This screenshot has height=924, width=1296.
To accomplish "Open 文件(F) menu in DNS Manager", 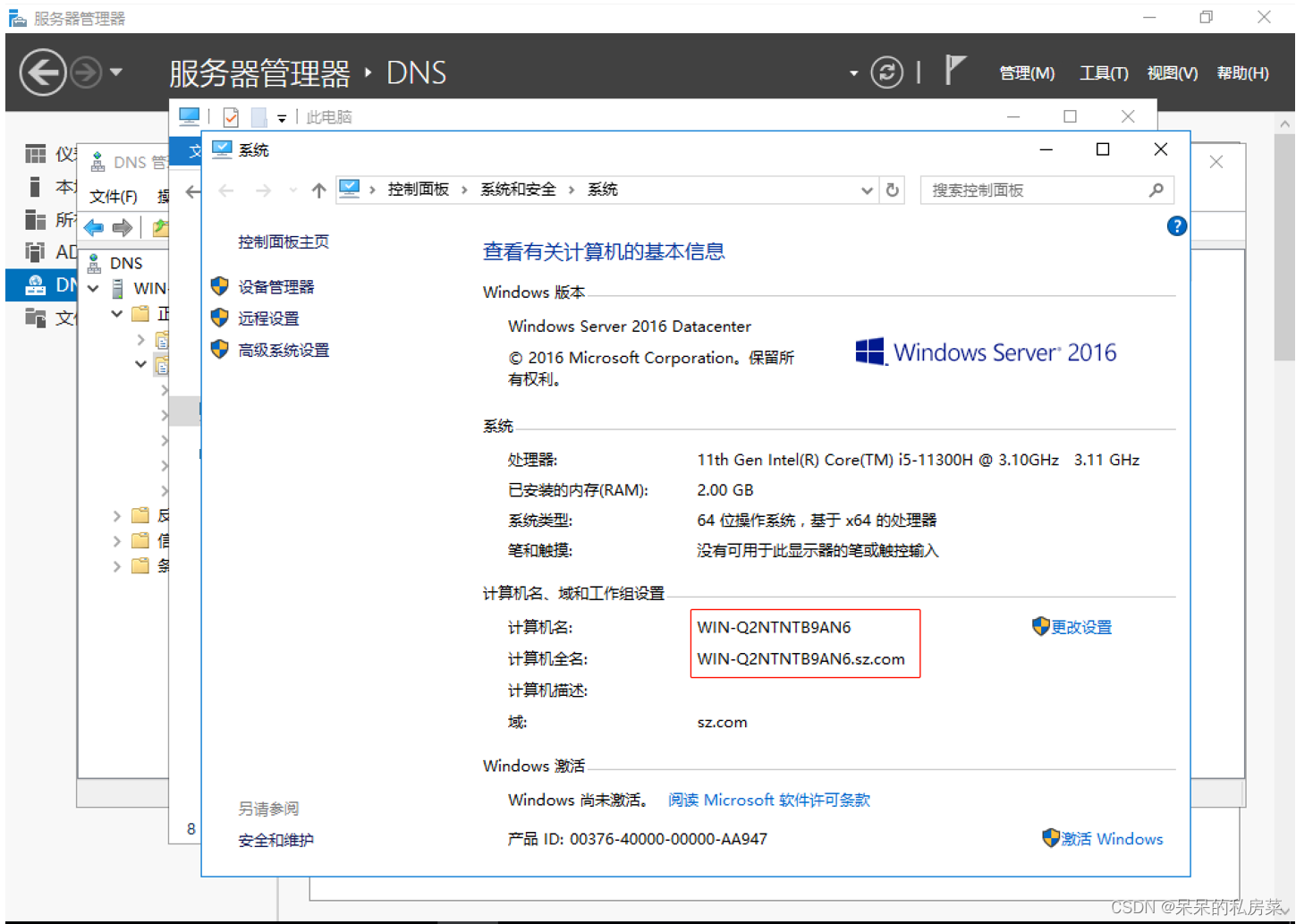I will coord(114,197).
